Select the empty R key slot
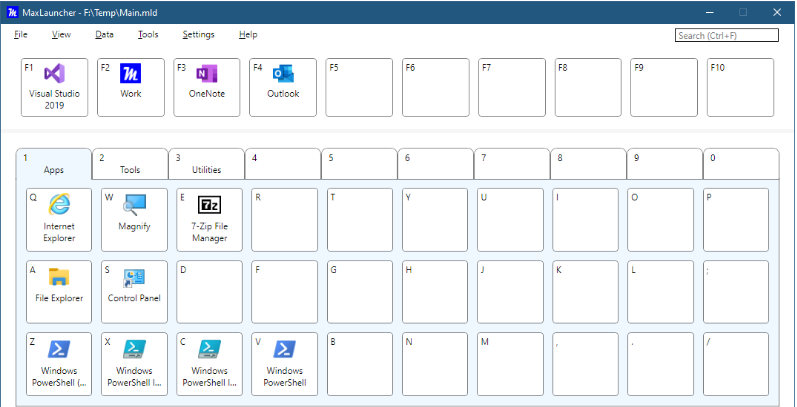The width and height of the screenshot is (797, 407). [x=285, y=219]
